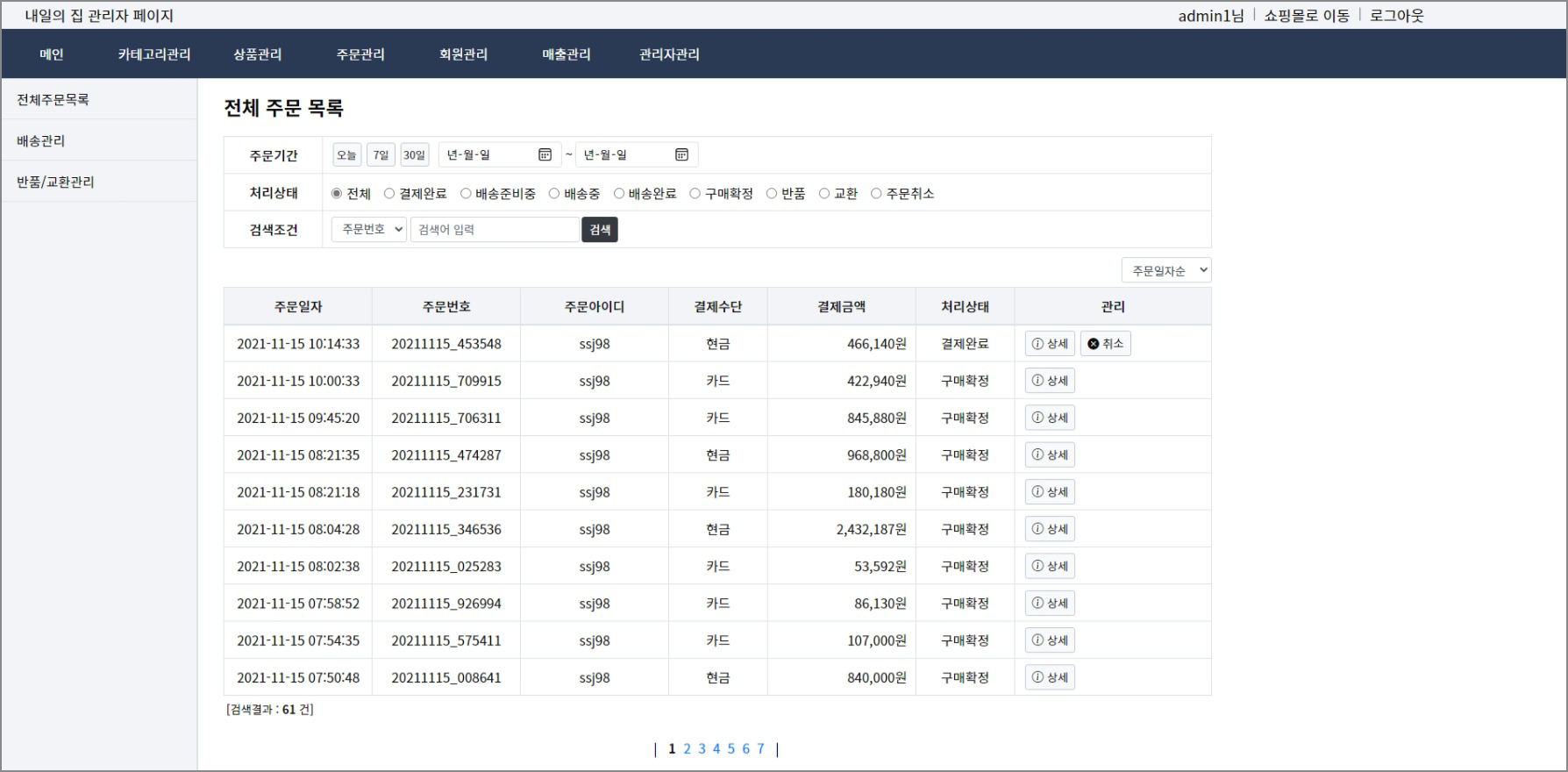Select the 배송준비중 status radio button
The image size is (1568, 772).
(x=466, y=194)
